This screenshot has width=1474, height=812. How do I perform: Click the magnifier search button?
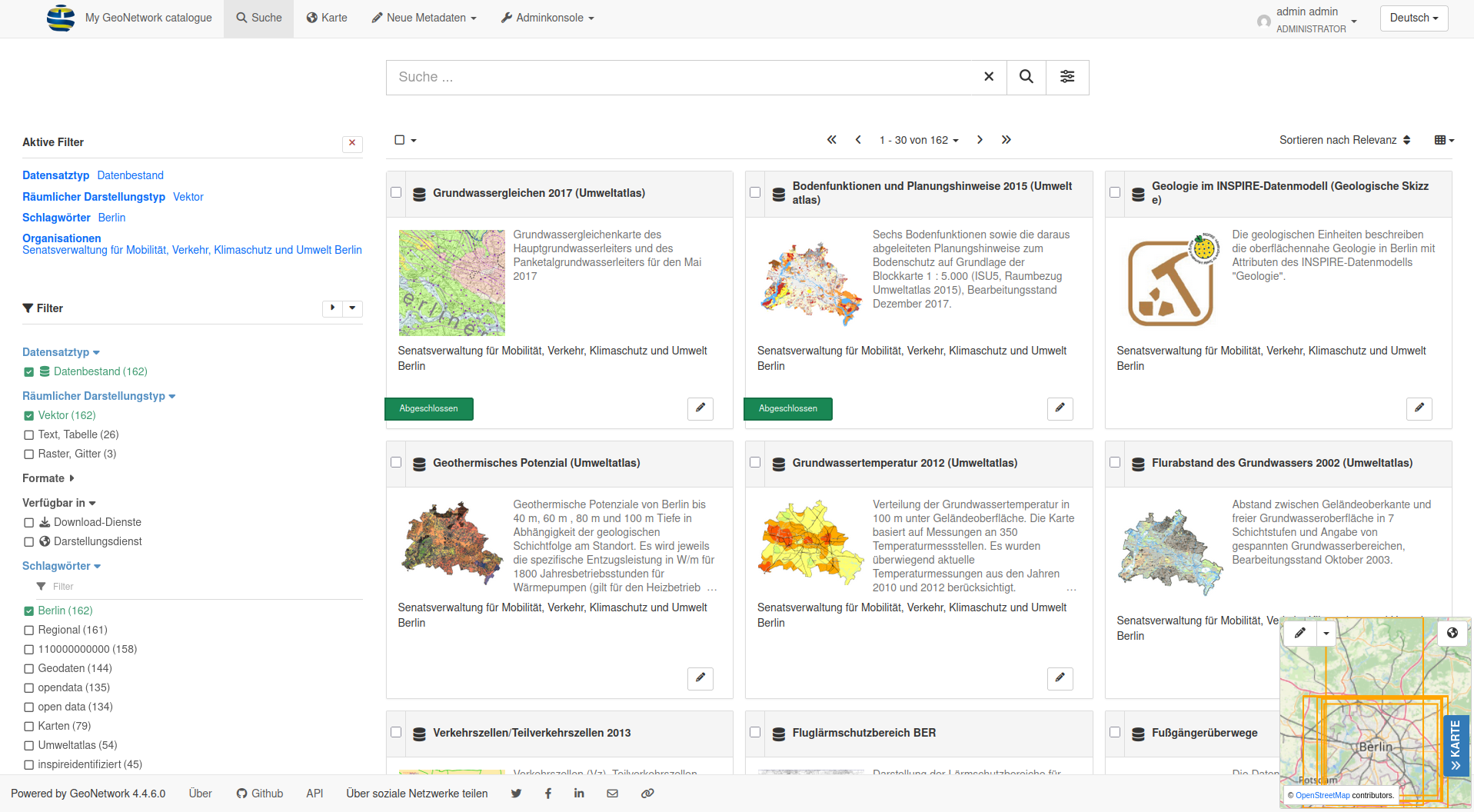tap(1026, 77)
